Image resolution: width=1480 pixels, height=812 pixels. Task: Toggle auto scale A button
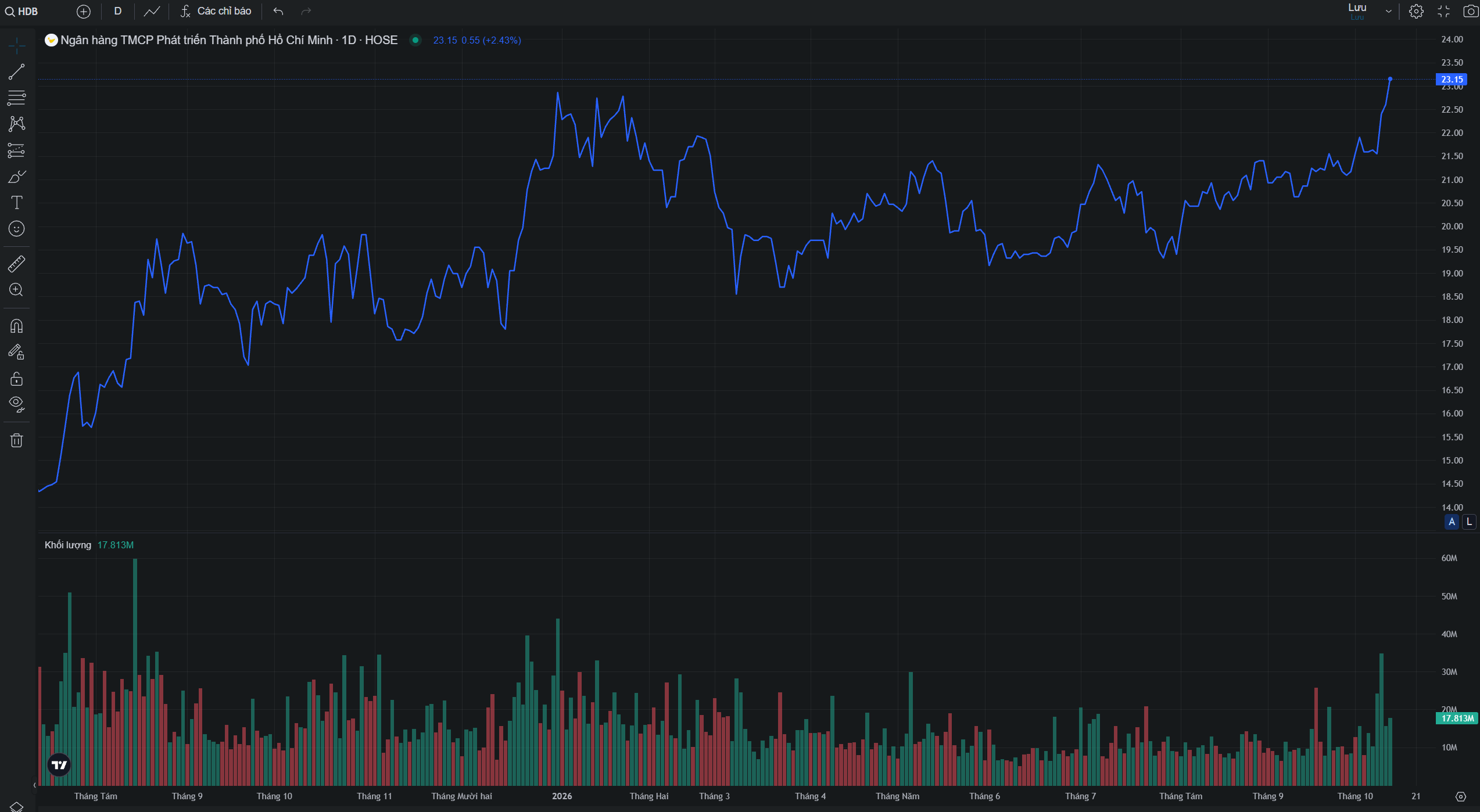1452,522
